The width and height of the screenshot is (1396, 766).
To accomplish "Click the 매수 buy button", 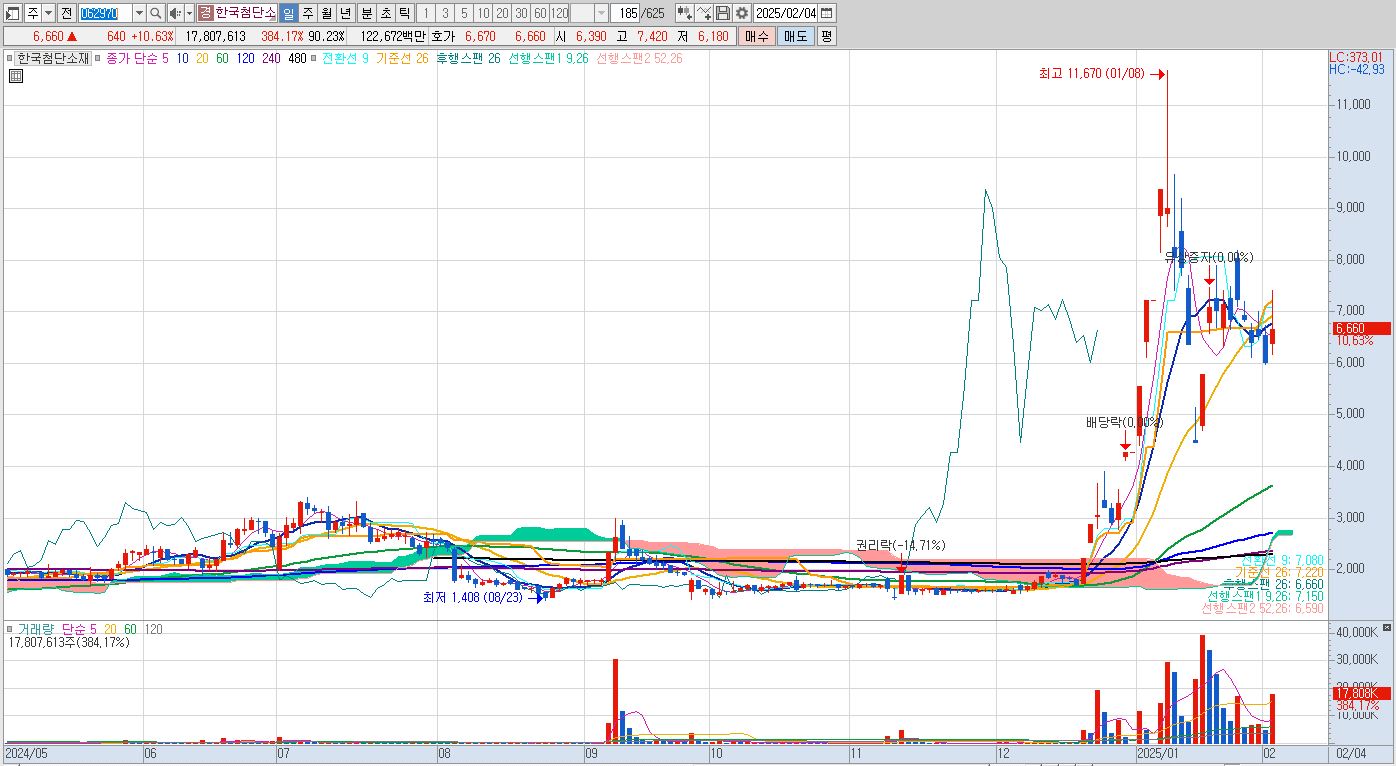I will (756, 36).
